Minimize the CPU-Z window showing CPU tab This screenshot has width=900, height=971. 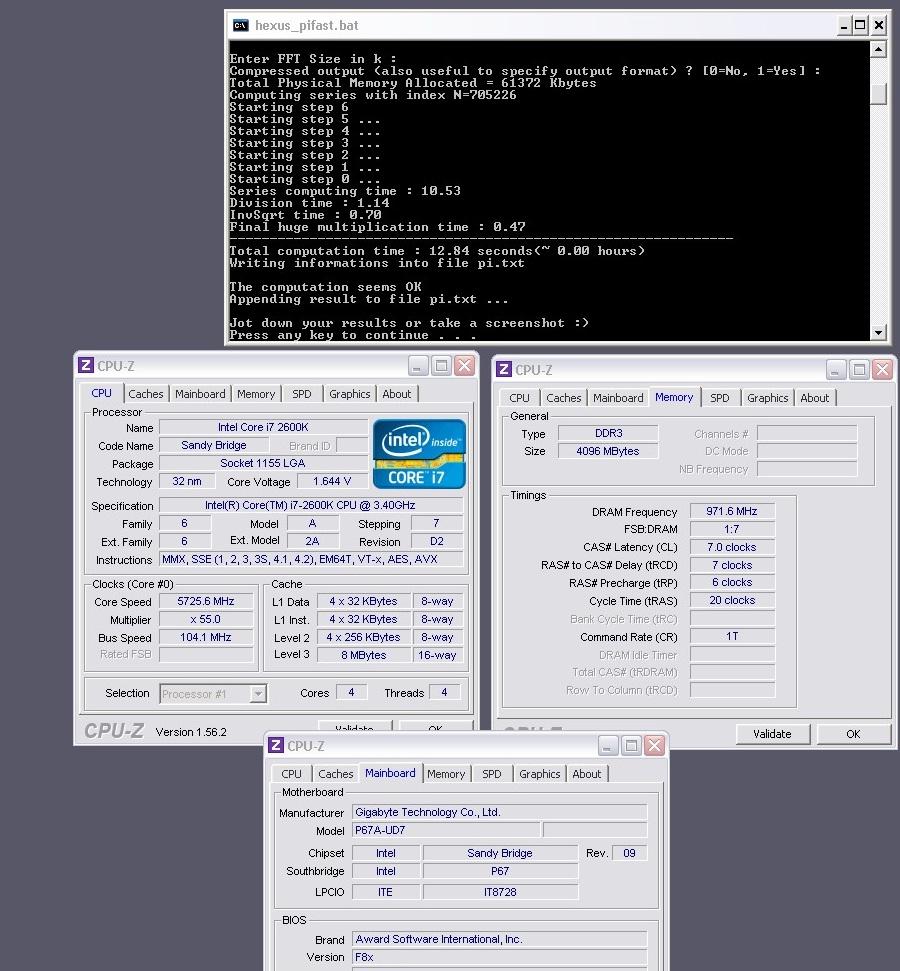pyautogui.click(x=418, y=366)
